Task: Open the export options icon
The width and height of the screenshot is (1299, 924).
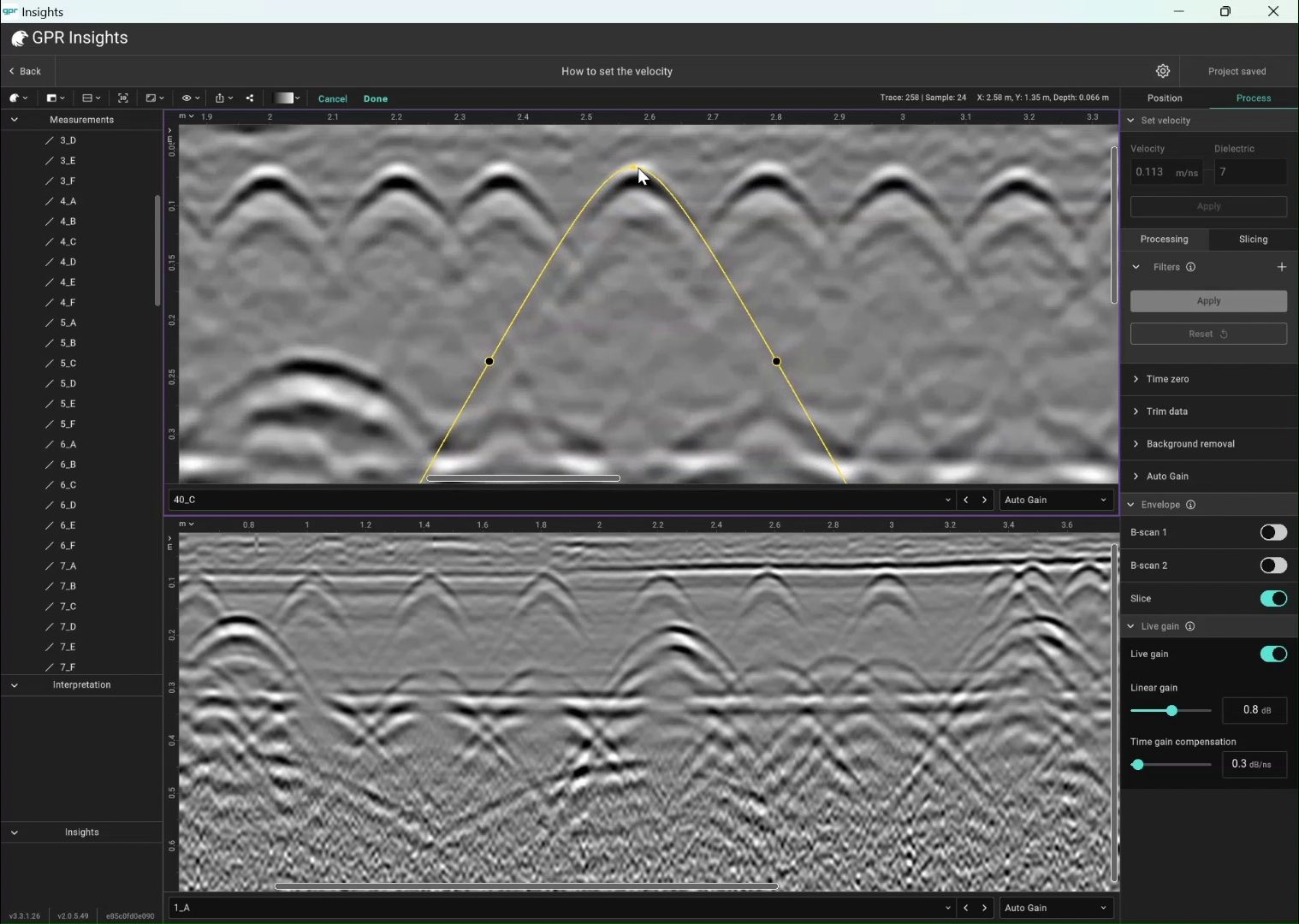Action: (x=222, y=98)
